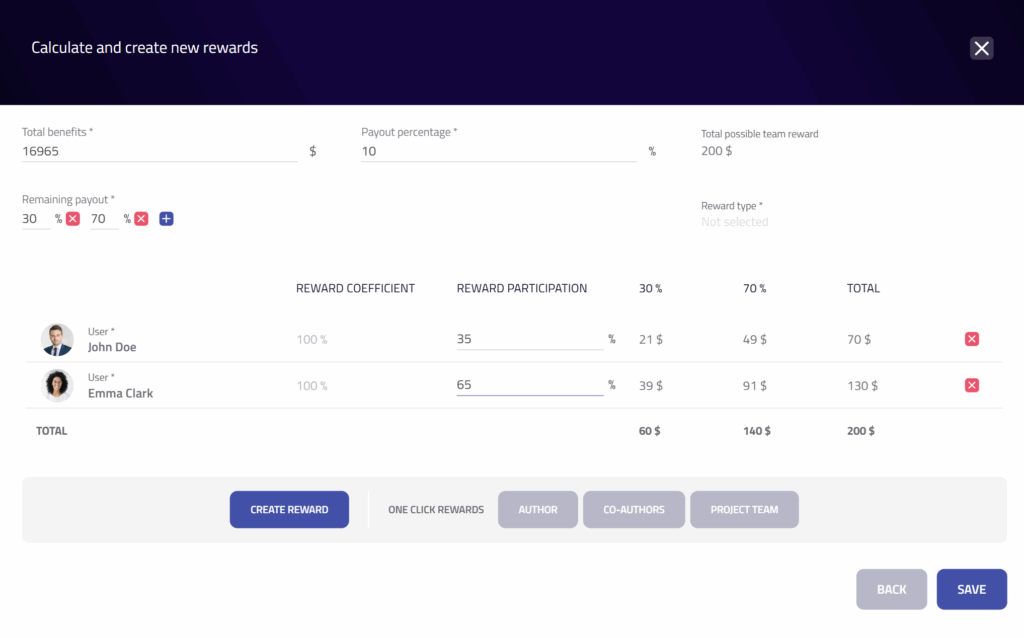Image resolution: width=1024 pixels, height=638 pixels.
Task: Click John Doe's avatar photo
Action: pyautogui.click(x=57, y=340)
